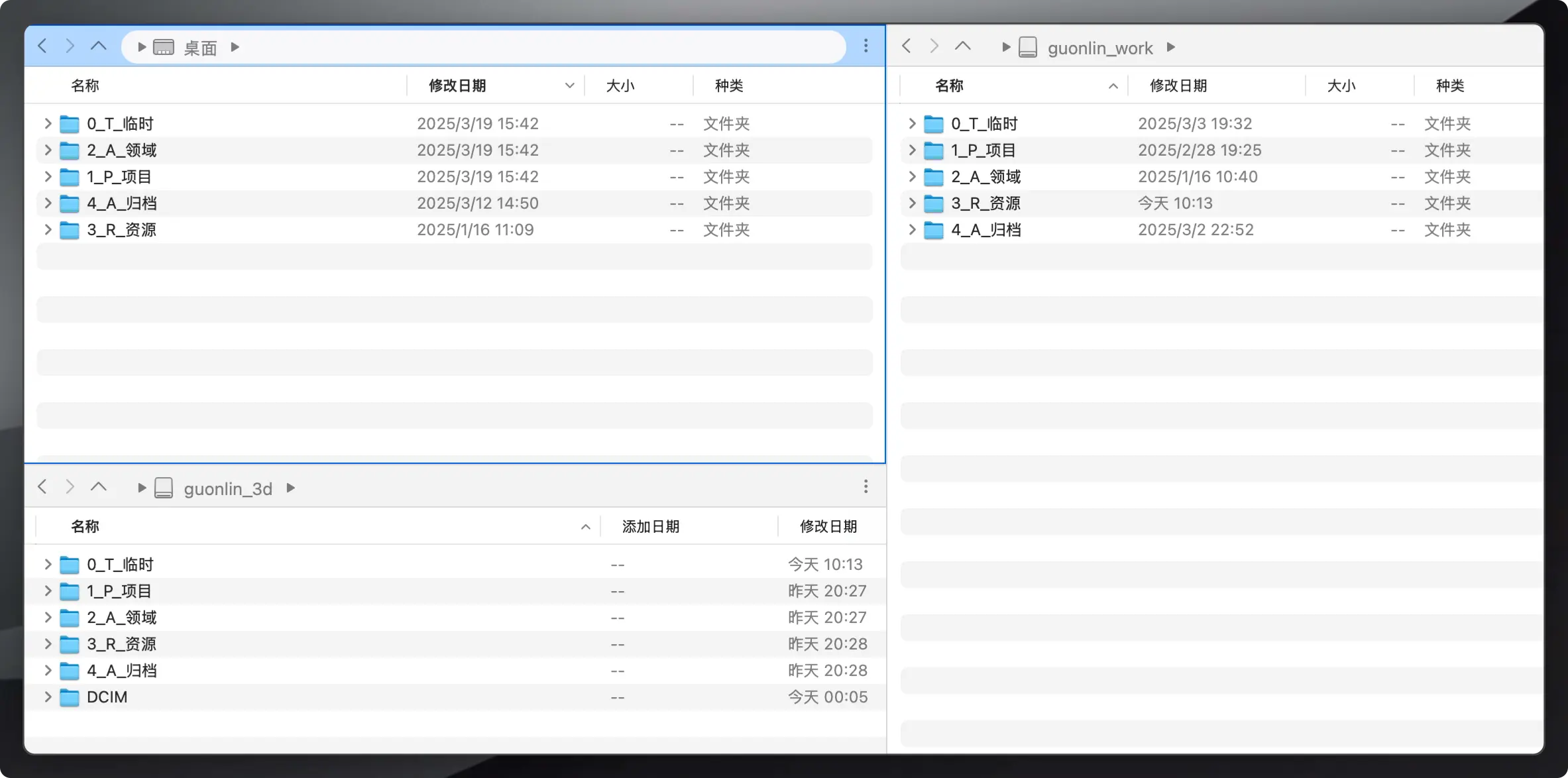Open three-dot menu in desktop pane
The image size is (1568, 778).
(x=866, y=46)
